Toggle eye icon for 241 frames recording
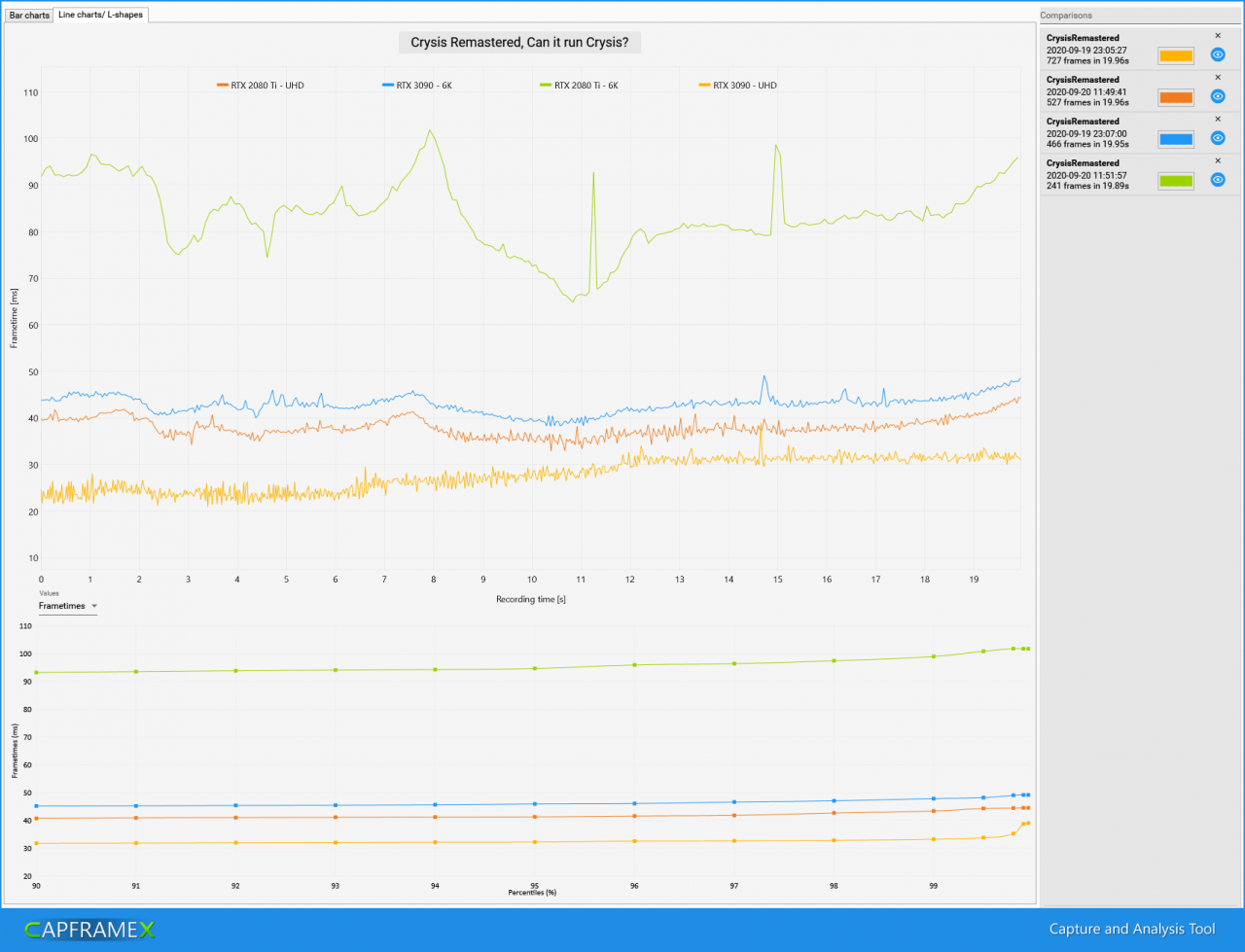Screen dimensions: 1245x952 [1217, 180]
